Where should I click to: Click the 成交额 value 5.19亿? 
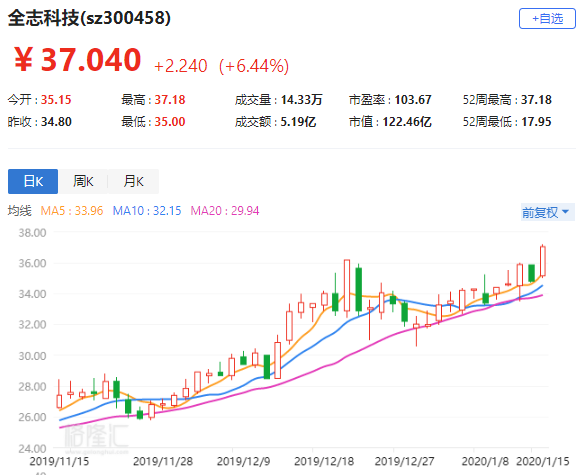298,122
